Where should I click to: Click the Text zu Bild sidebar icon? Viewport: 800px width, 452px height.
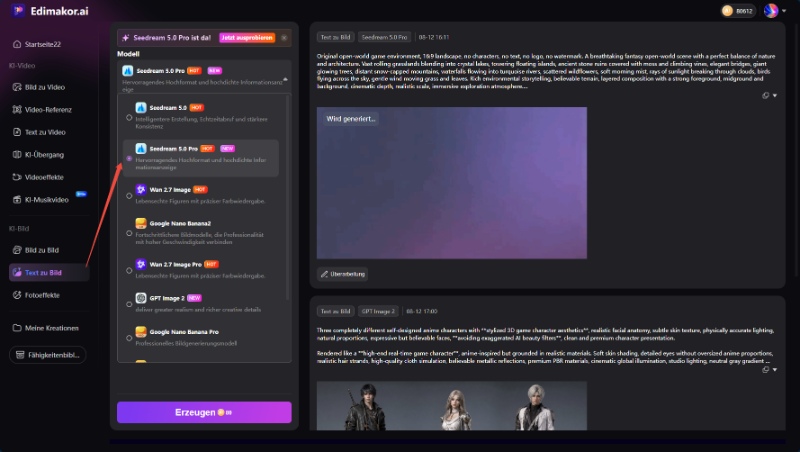click(17, 272)
